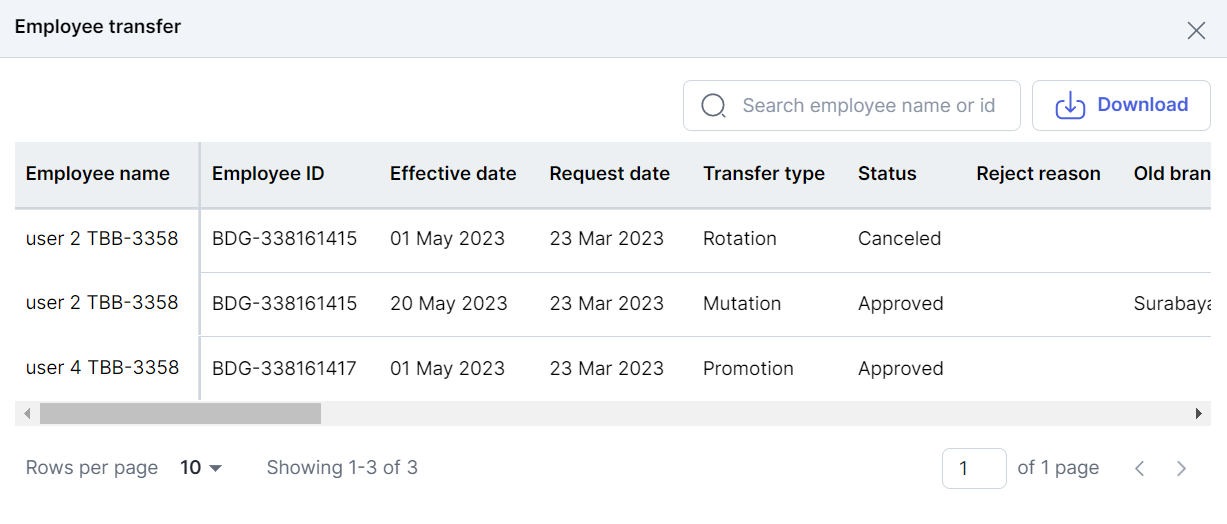
Task: Click the Transfer type column header
Action: [764, 174]
